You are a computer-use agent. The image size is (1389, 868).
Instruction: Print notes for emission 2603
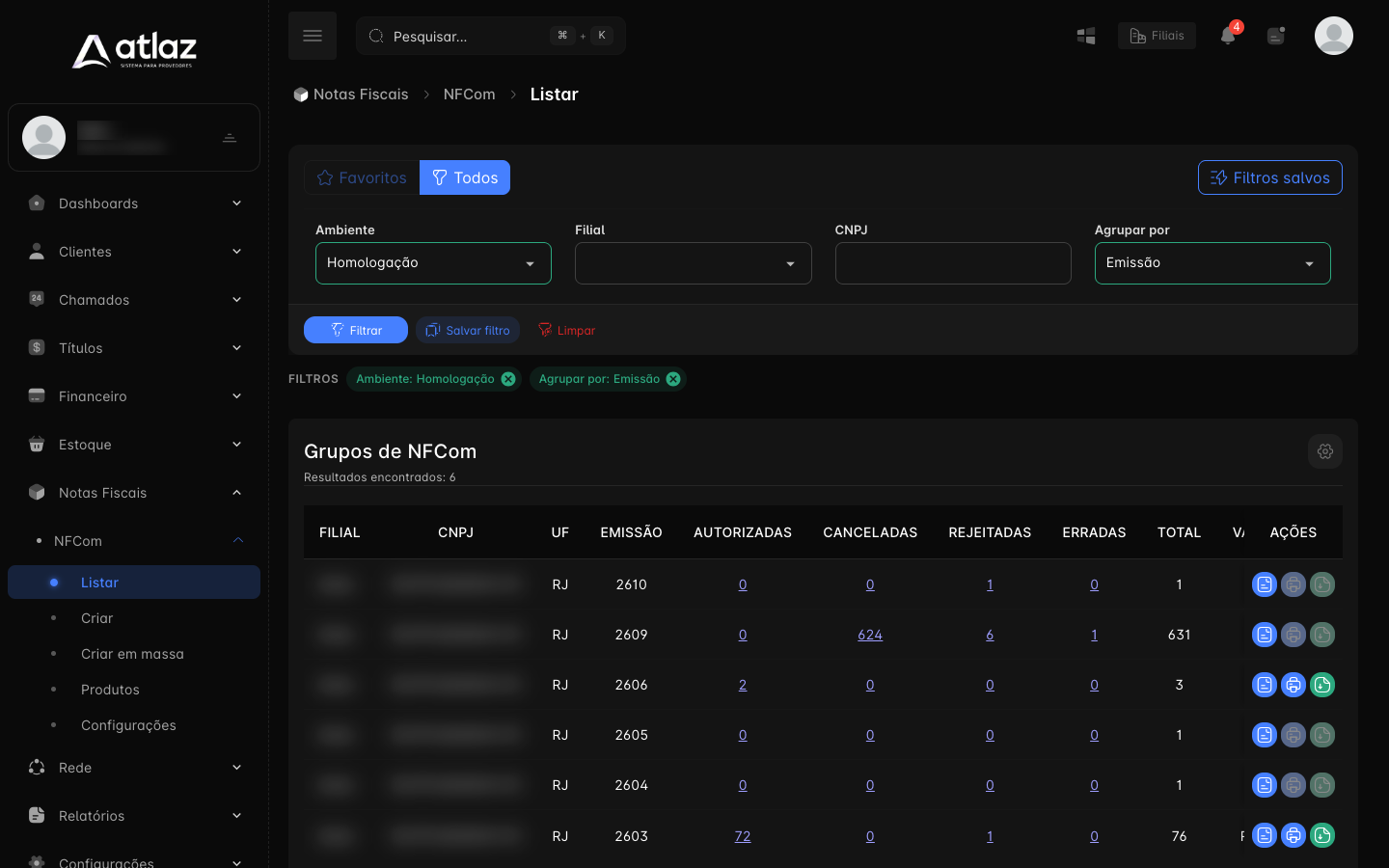pos(1293,835)
